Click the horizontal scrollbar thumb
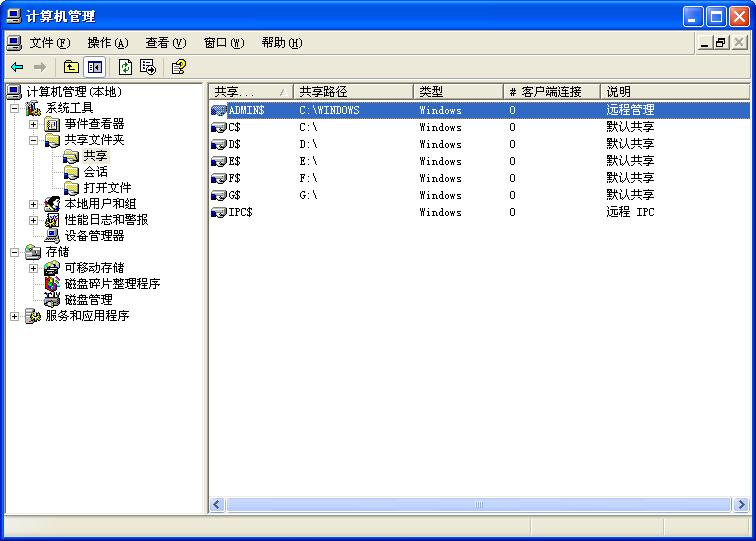The height and width of the screenshot is (541, 756). tap(479, 505)
